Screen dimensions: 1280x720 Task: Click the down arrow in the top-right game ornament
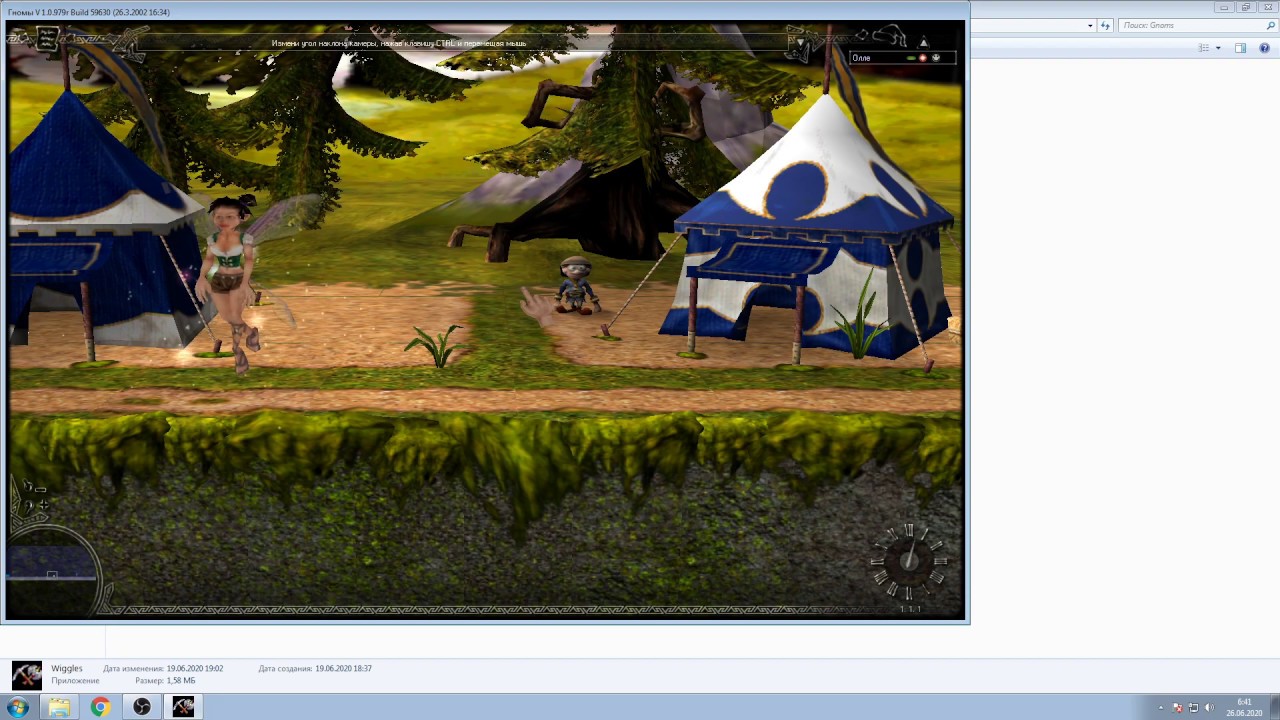point(800,43)
